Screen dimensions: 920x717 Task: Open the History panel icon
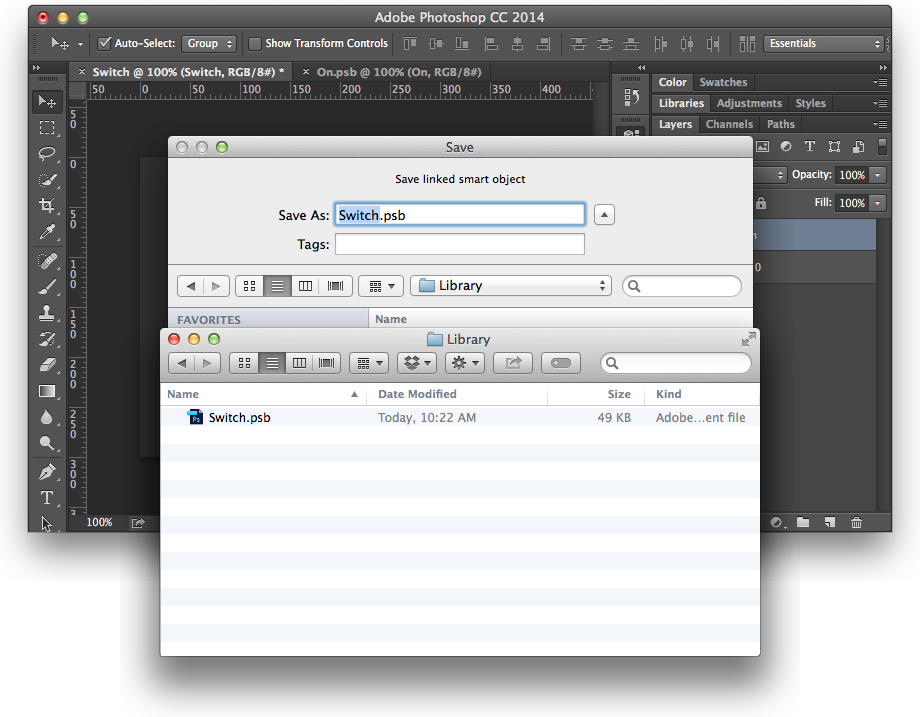(631, 97)
